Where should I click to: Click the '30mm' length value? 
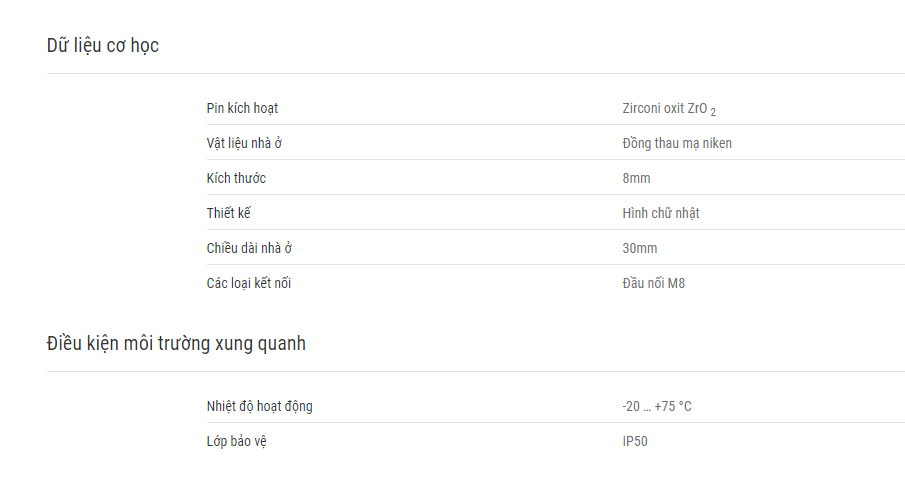click(640, 248)
